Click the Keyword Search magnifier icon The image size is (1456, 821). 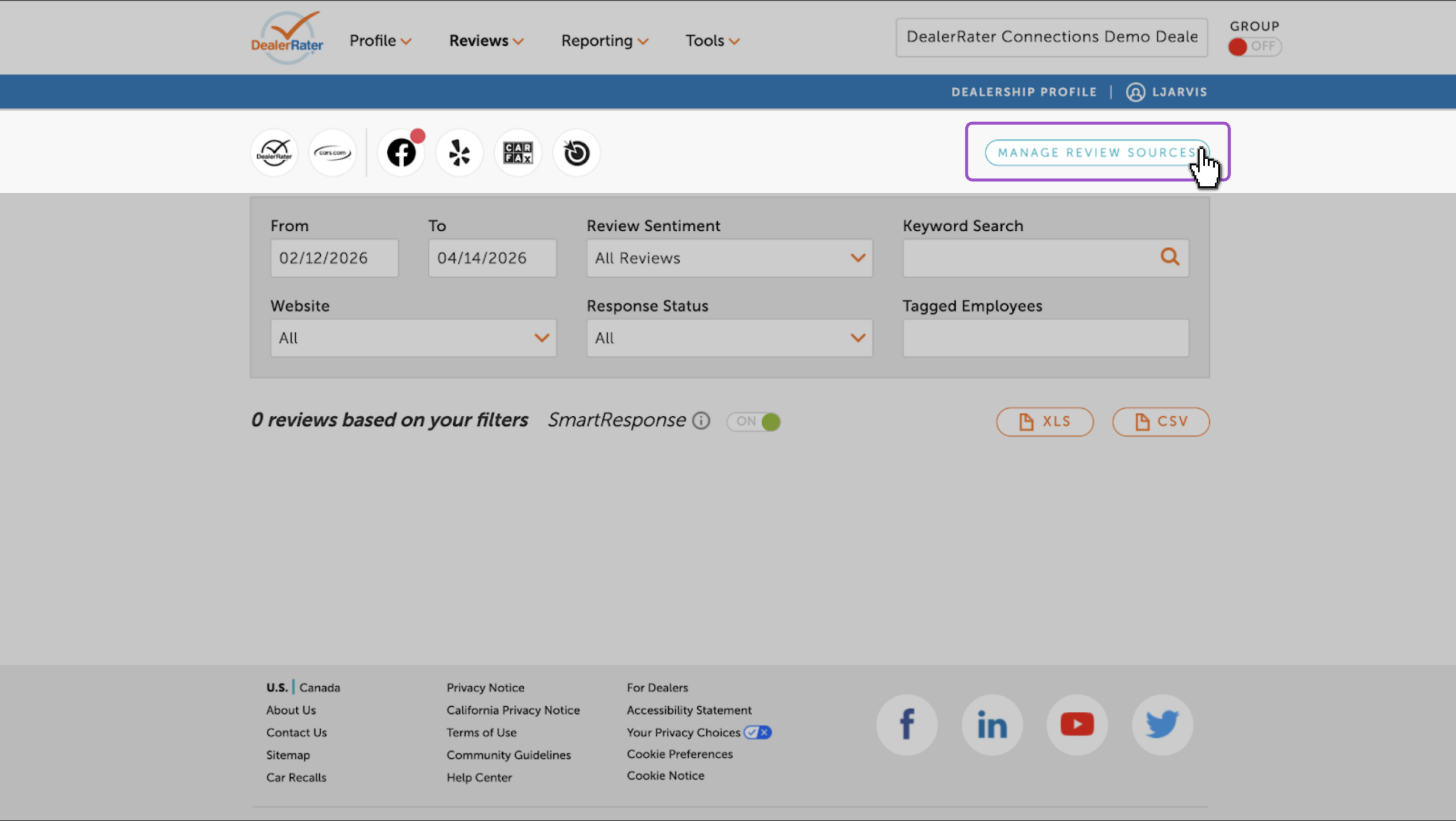pyautogui.click(x=1169, y=257)
